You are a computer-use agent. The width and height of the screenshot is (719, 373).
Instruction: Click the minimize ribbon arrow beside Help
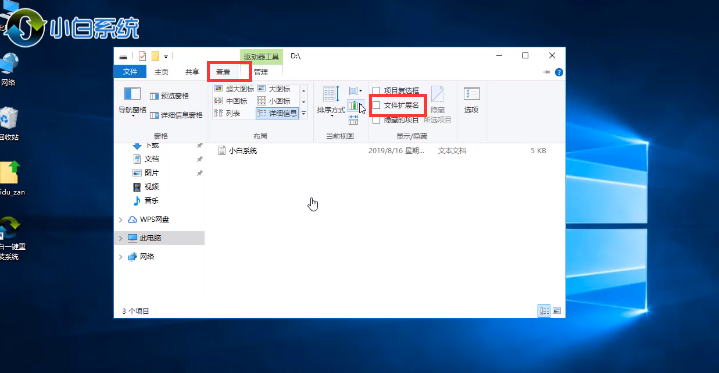(x=546, y=72)
